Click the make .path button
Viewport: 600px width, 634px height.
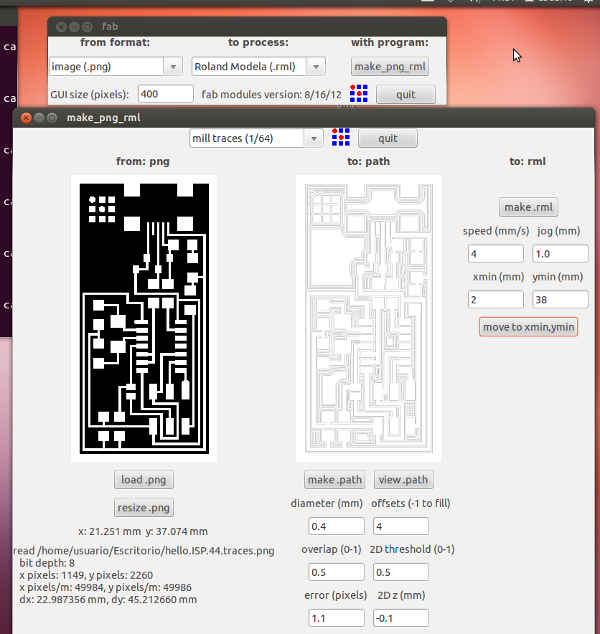point(335,480)
